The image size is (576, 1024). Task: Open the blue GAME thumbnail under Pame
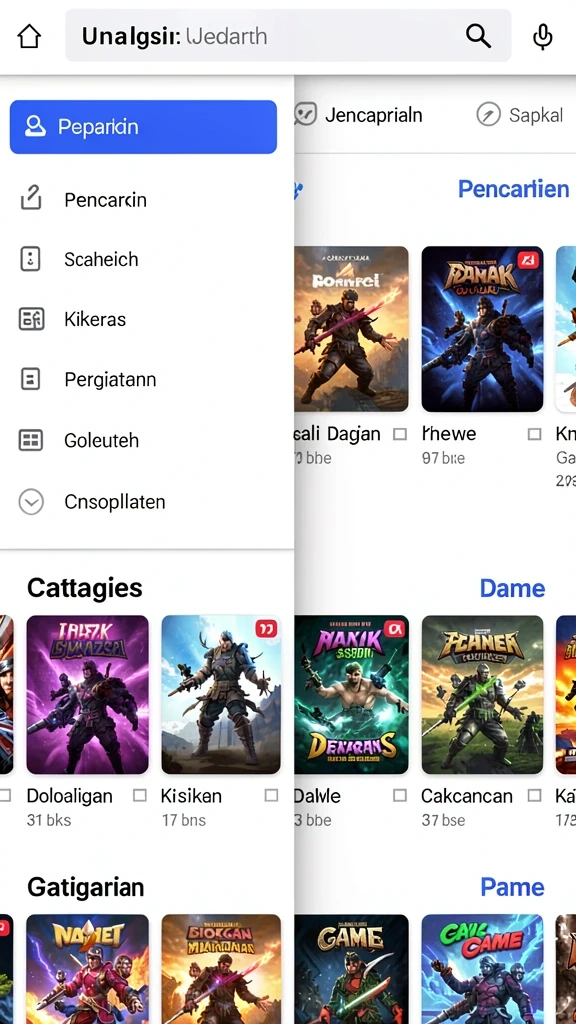tap(482, 969)
